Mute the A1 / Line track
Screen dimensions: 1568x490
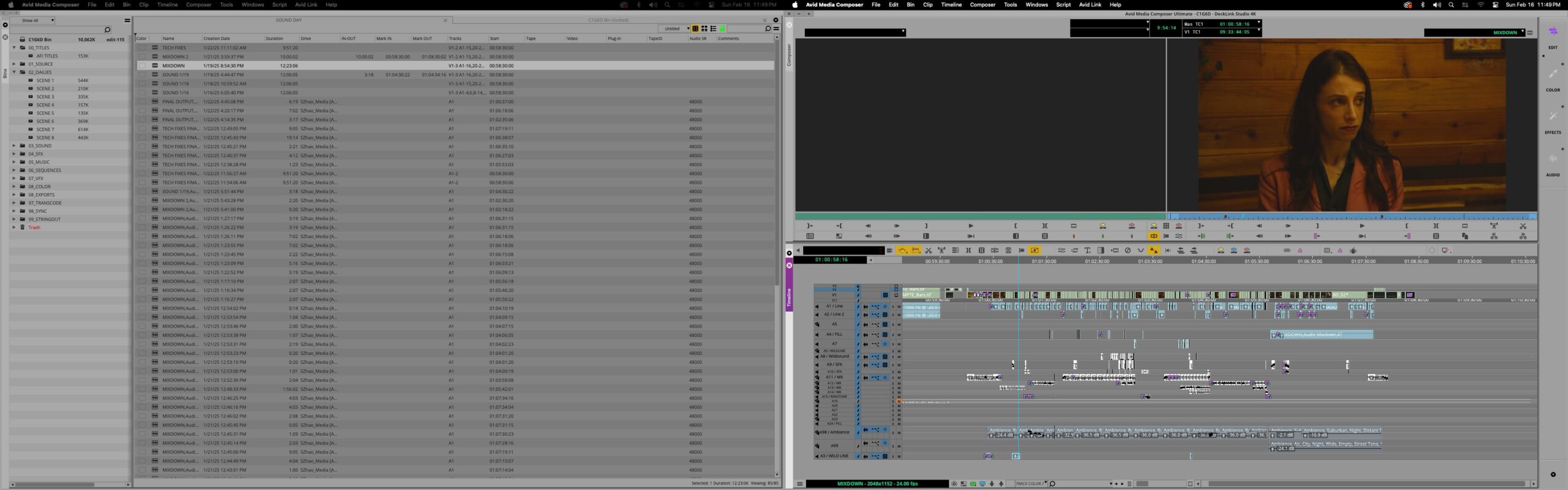point(898,307)
